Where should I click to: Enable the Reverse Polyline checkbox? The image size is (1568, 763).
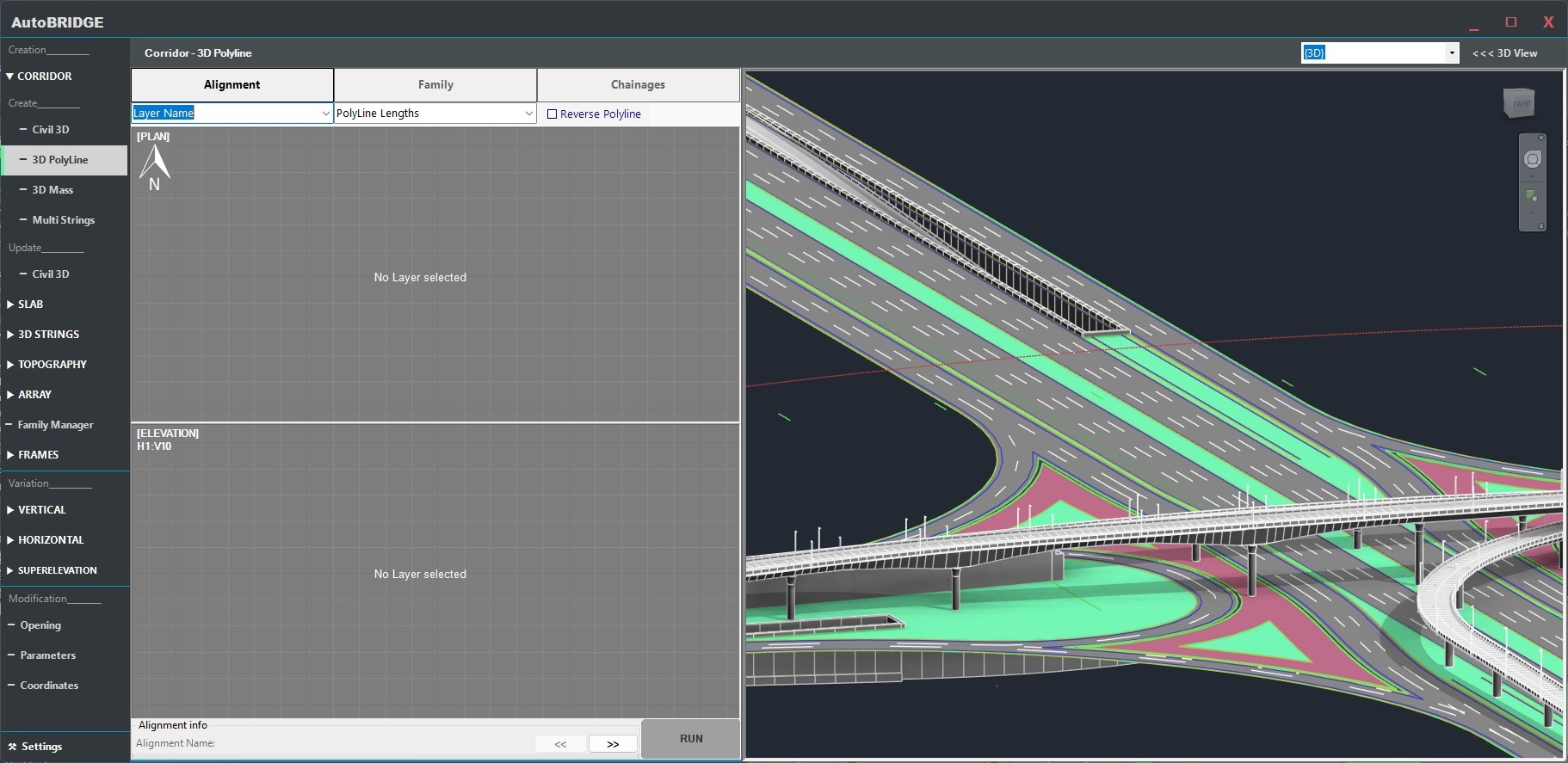(553, 114)
